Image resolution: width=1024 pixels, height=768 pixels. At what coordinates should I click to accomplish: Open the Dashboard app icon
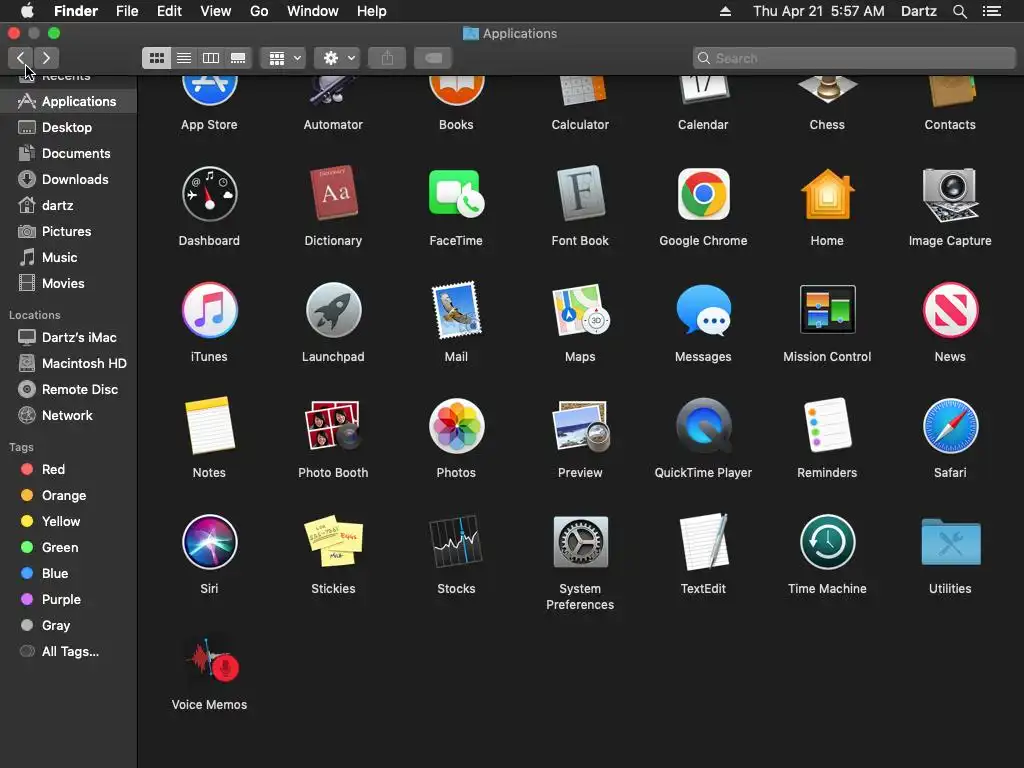pyautogui.click(x=209, y=194)
